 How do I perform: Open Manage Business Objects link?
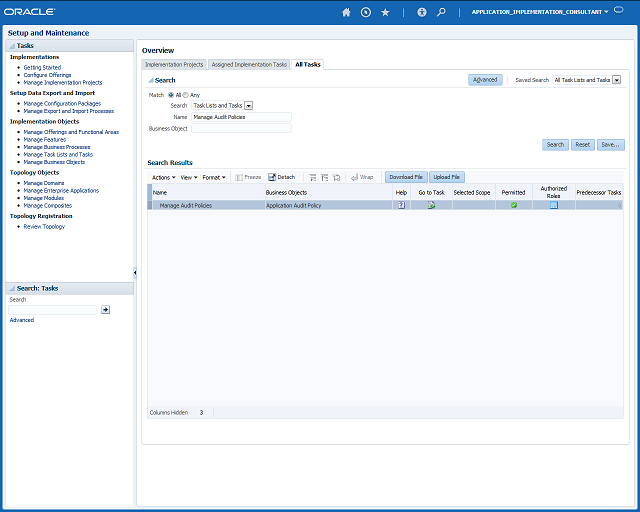(x=54, y=162)
